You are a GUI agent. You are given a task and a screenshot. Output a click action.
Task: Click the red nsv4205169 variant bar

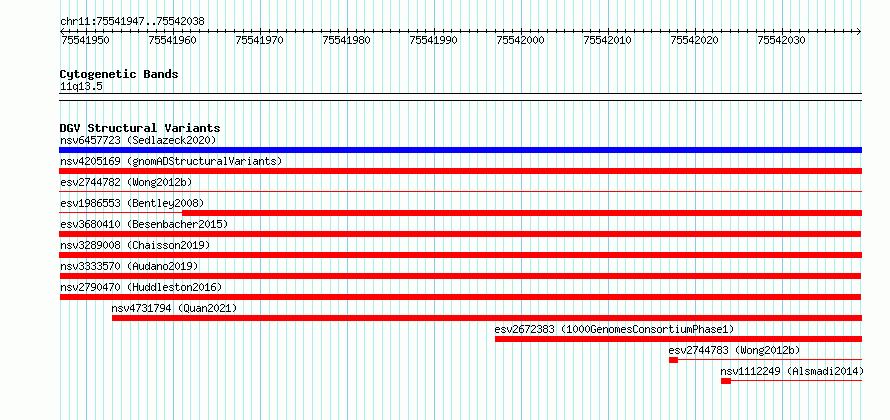coord(460,171)
